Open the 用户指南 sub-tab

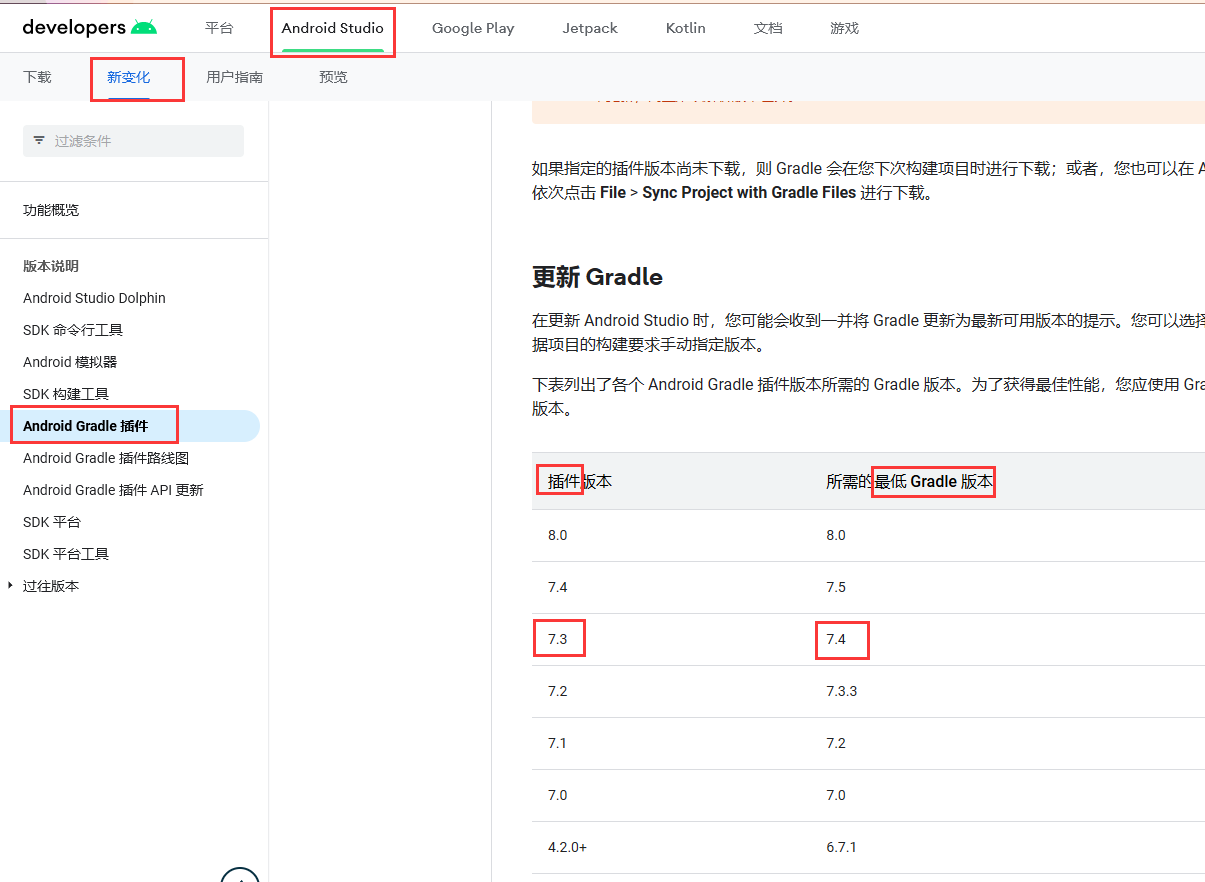(x=234, y=77)
